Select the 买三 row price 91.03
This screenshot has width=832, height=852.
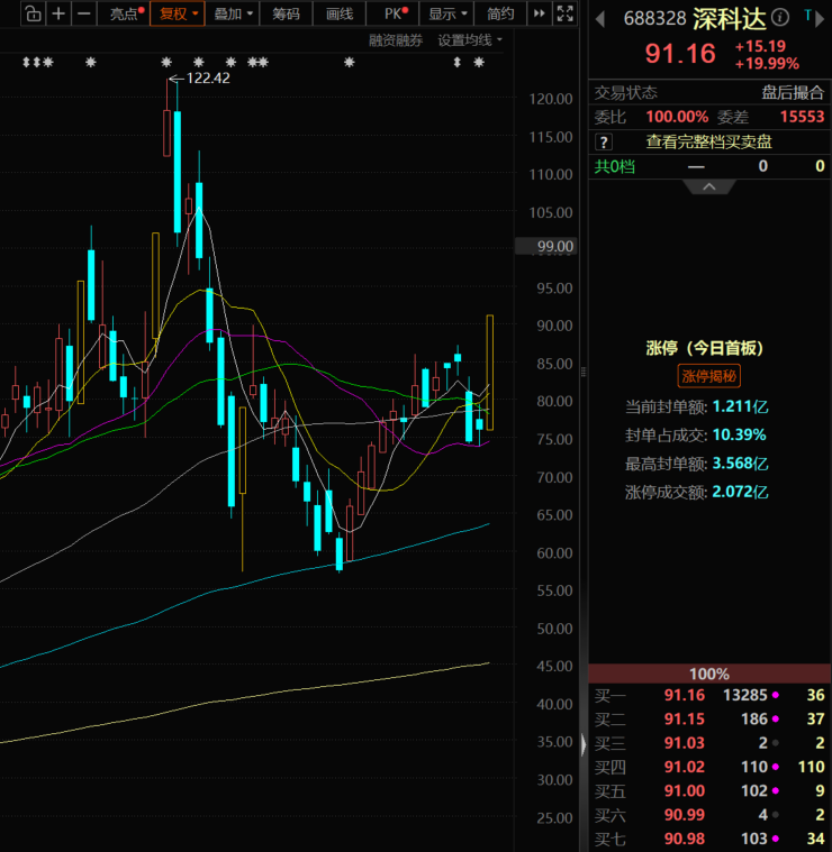pyautogui.click(x=684, y=743)
